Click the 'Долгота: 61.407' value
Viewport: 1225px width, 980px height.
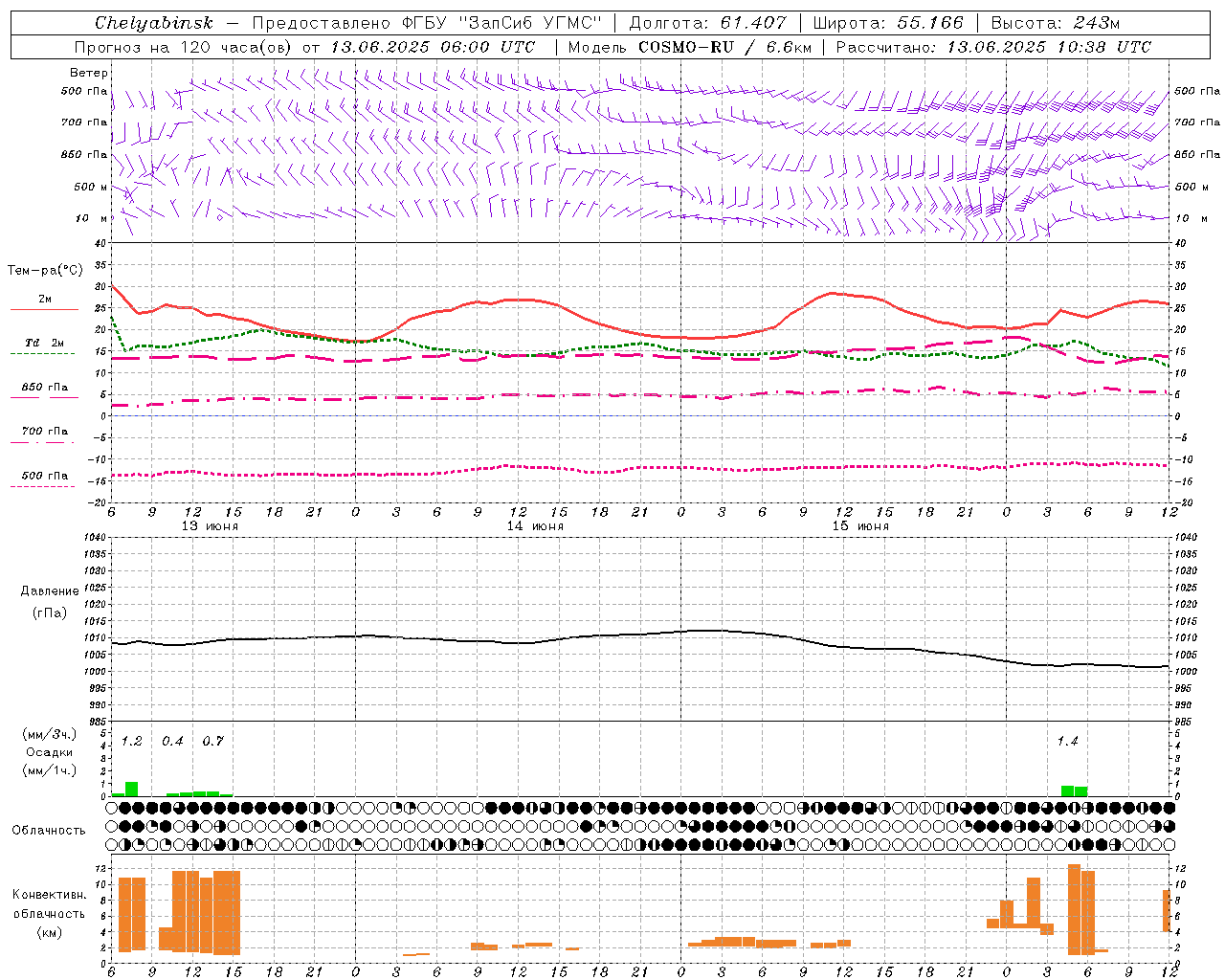tap(707, 23)
